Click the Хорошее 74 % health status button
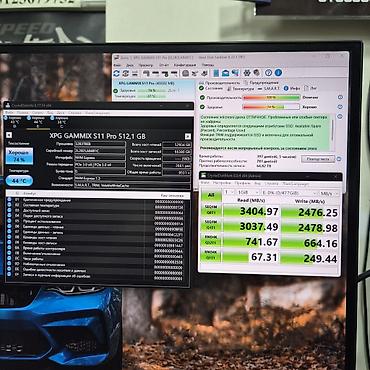 point(20,156)
